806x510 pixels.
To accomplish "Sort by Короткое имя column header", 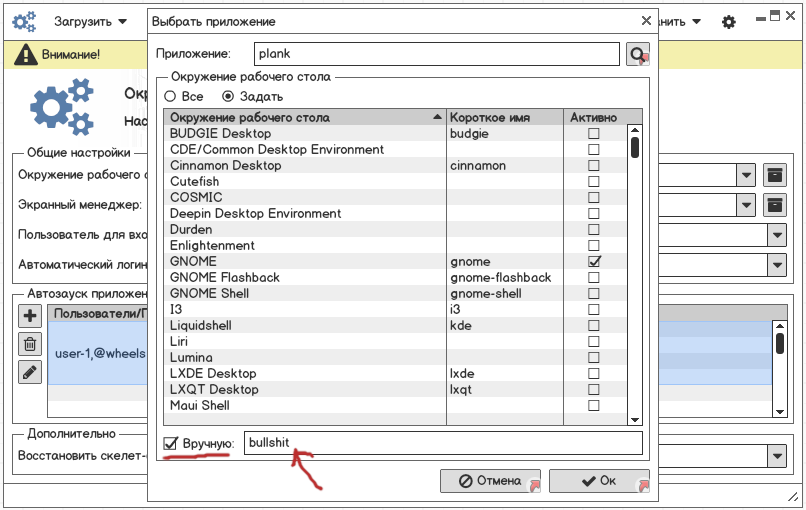I will click(x=505, y=117).
